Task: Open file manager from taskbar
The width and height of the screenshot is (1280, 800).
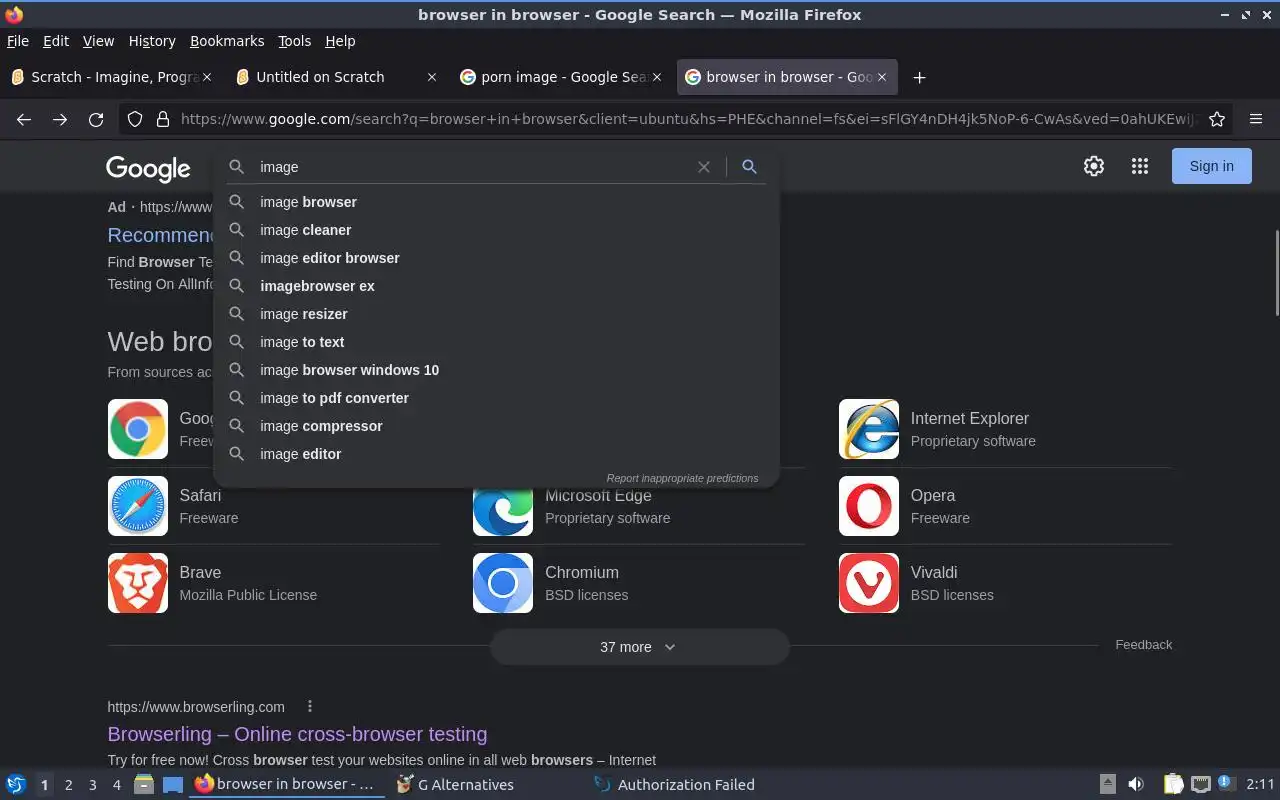Action: tap(143, 784)
